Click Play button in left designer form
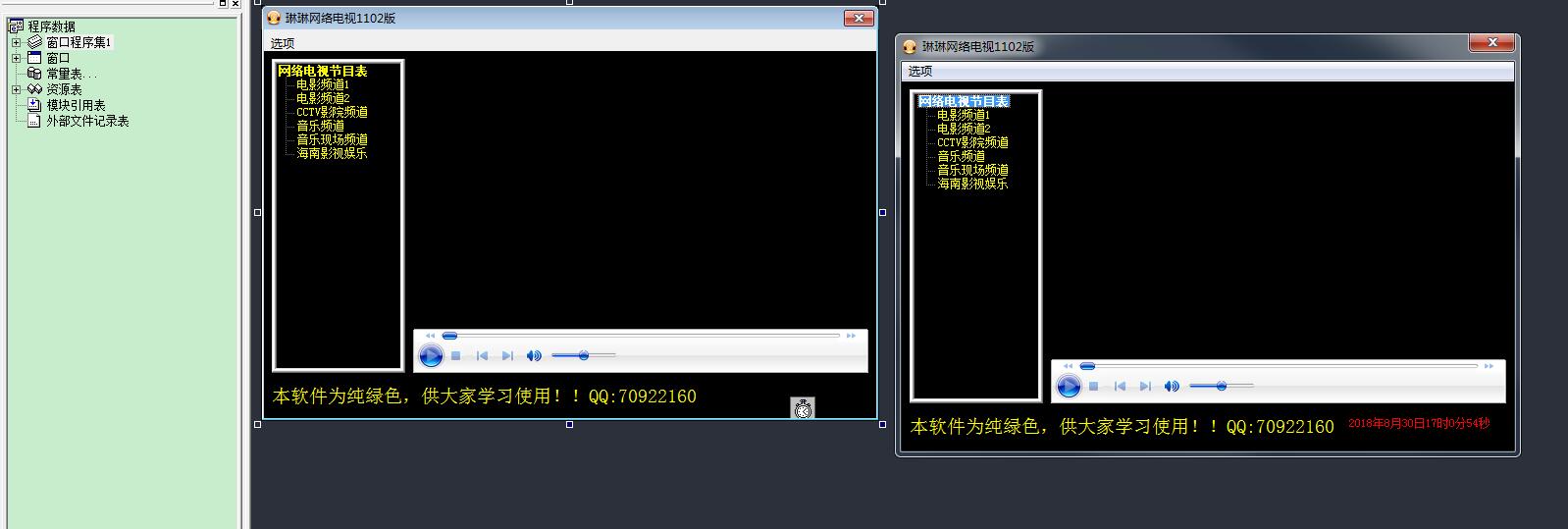 [431, 356]
